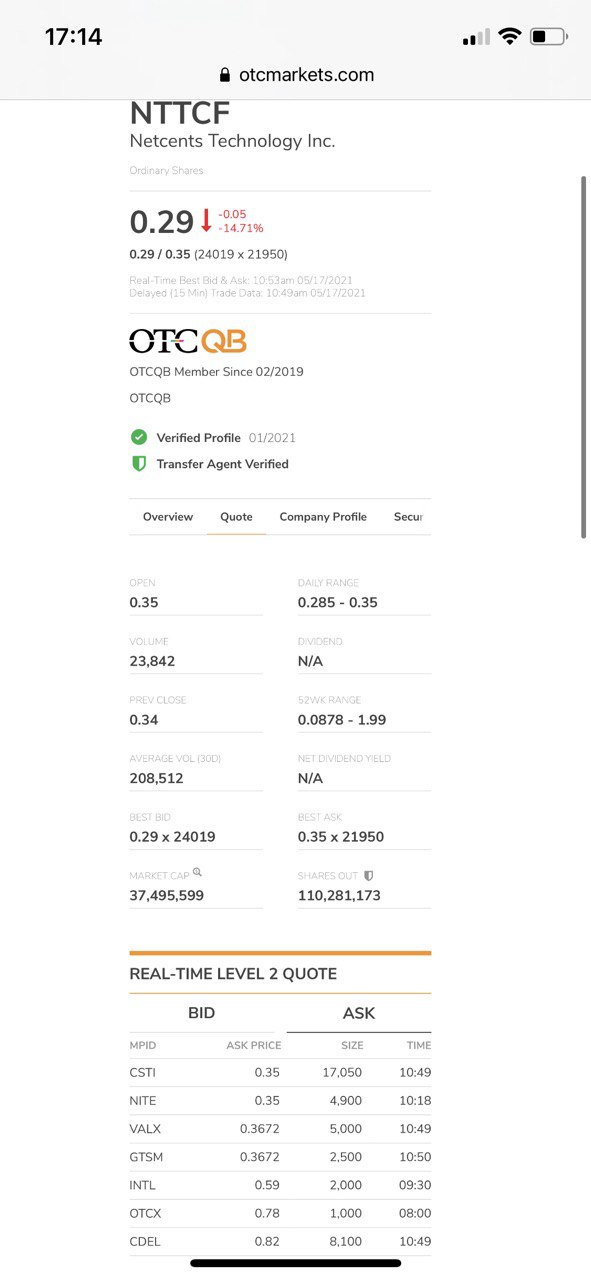
Task: Tap the battery icon in the status bar
Action: (548, 35)
